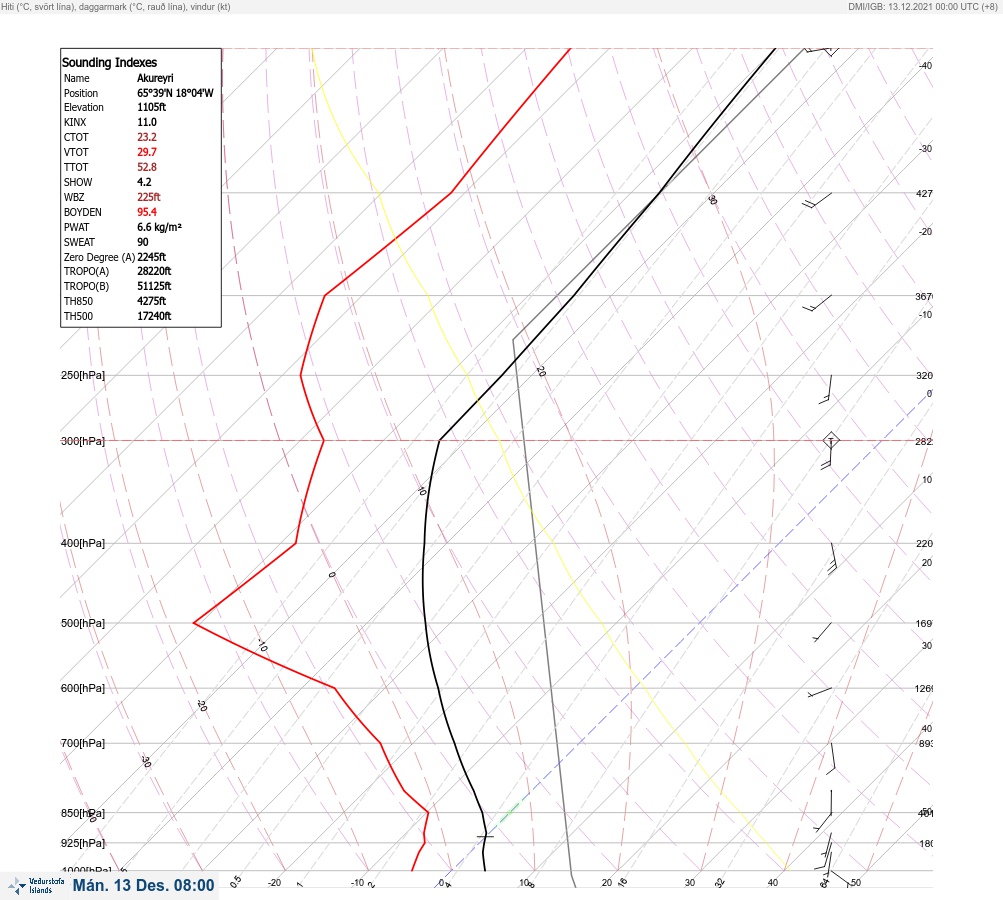The height and width of the screenshot is (900, 1003).
Task: Click the chart legend text 'Hiti (°C, svört lína)...'
Action: tap(116, 6)
